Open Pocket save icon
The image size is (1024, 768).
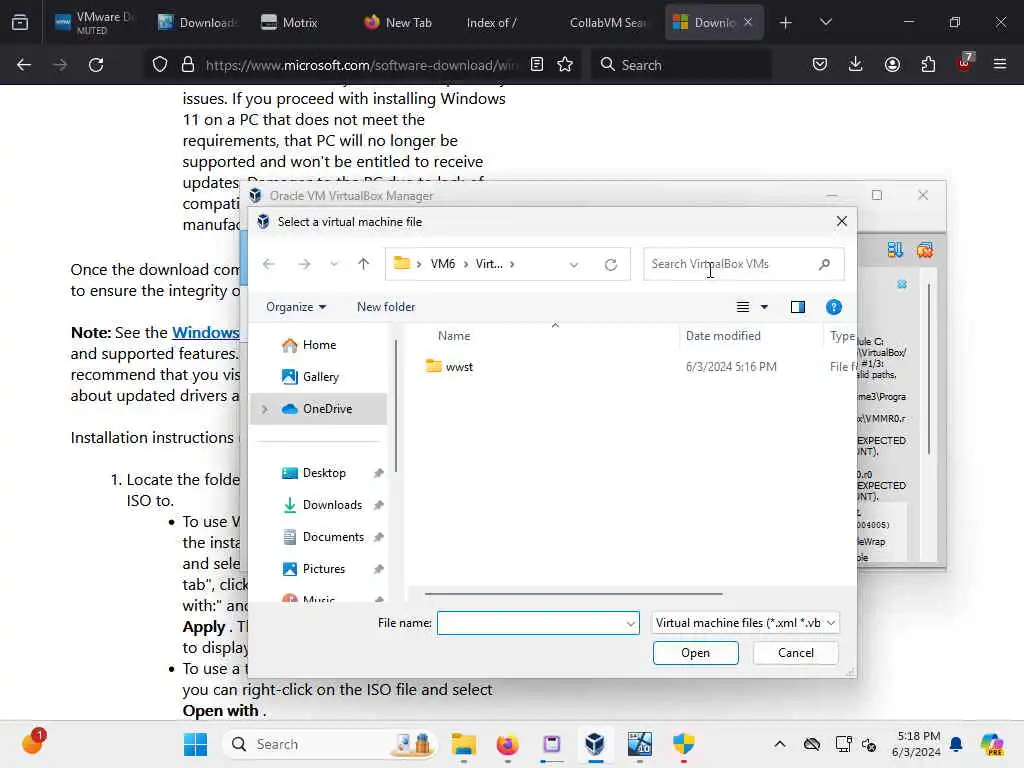tap(820, 64)
